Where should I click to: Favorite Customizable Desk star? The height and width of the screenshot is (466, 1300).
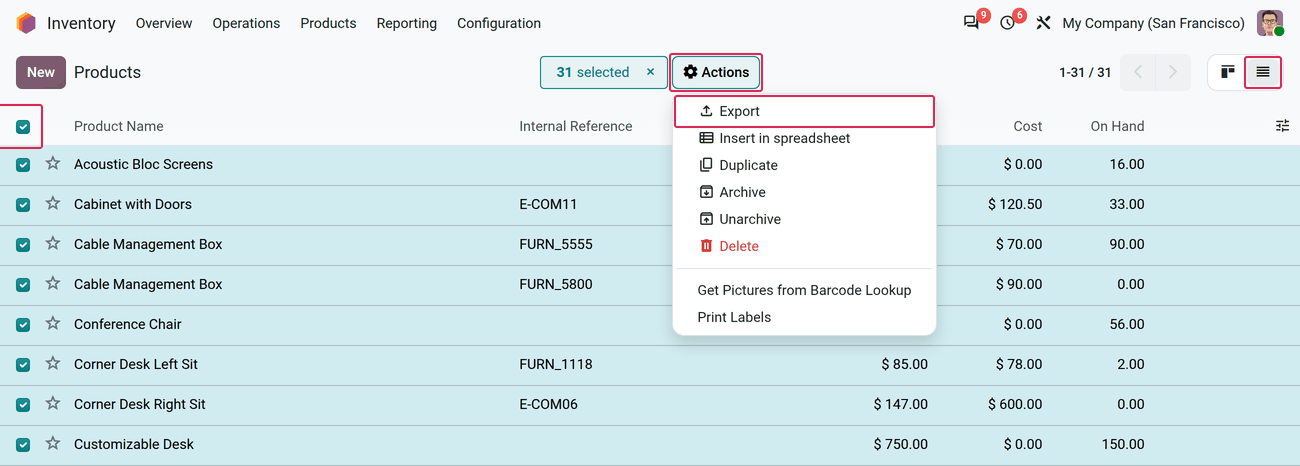53,443
